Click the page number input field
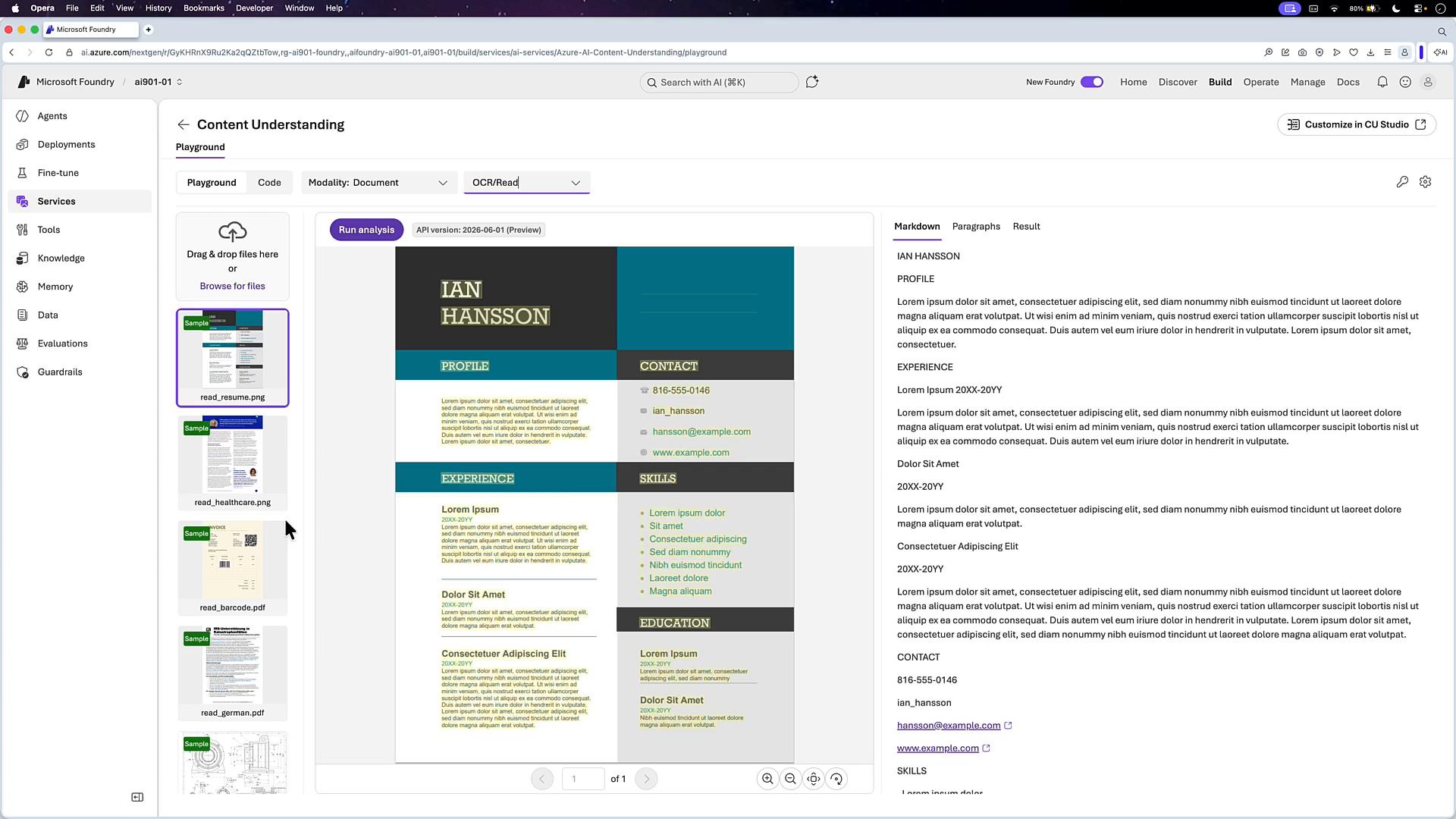Viewport: 1456px width, 819px height. point(582,779)
